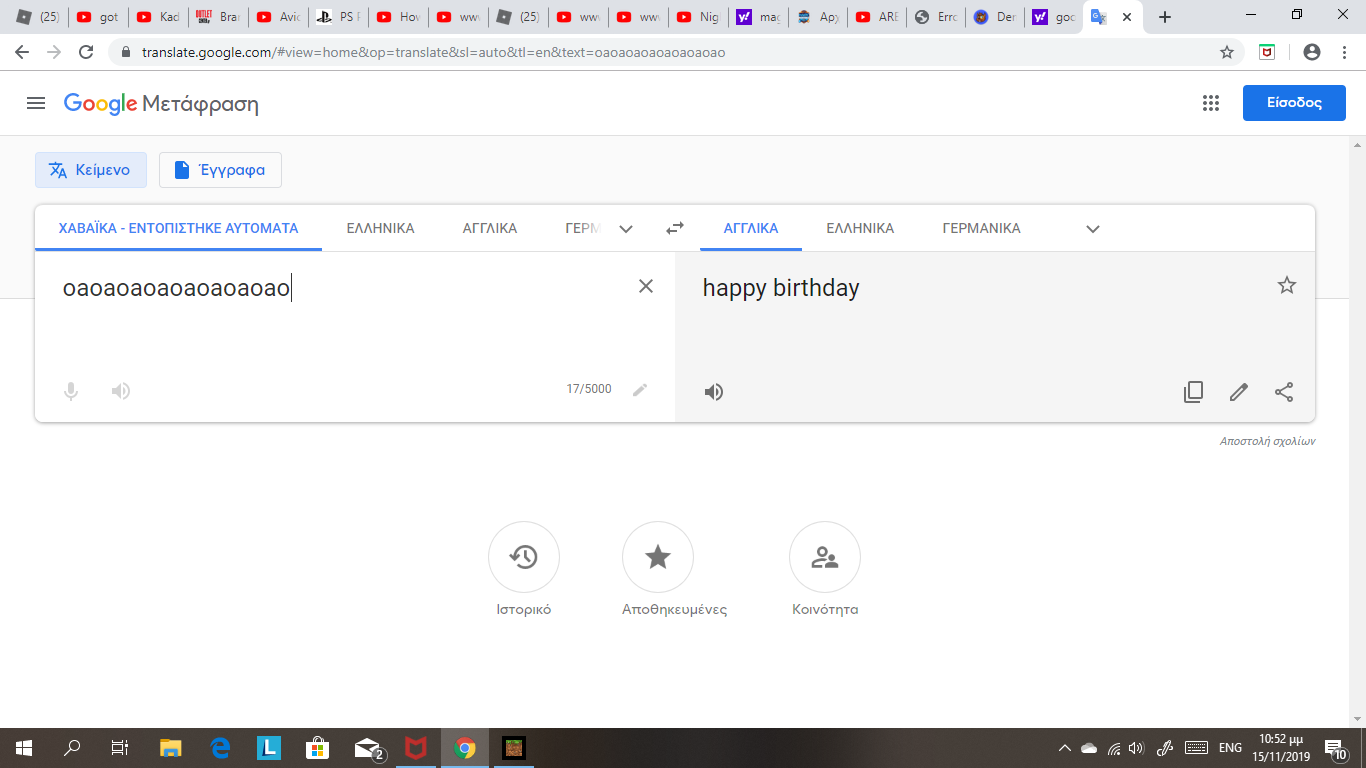Open the McAfee browser extension
This screenshot has height=768, width=1366.
(1267, 52)
